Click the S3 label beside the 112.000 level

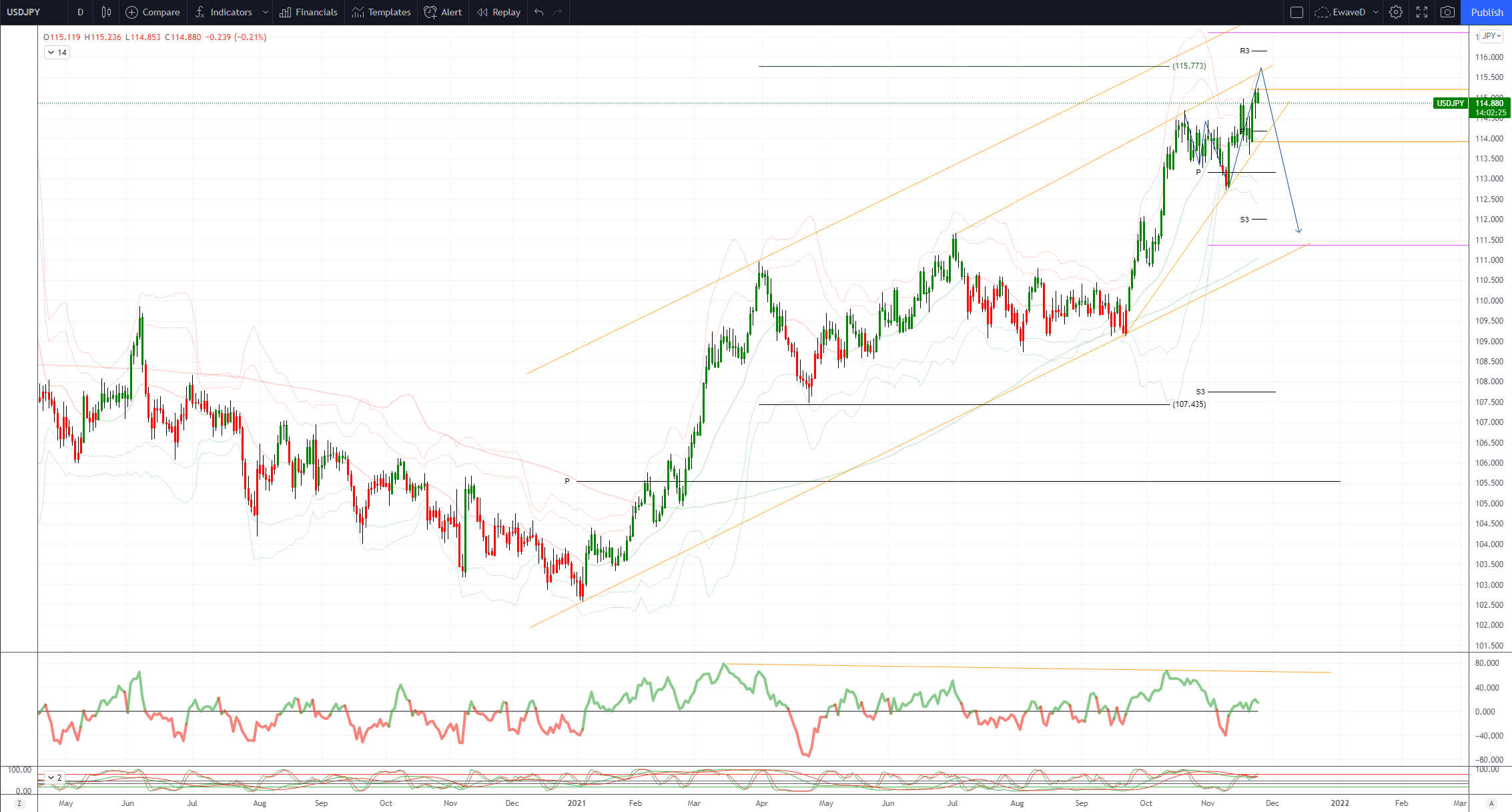1244,220
